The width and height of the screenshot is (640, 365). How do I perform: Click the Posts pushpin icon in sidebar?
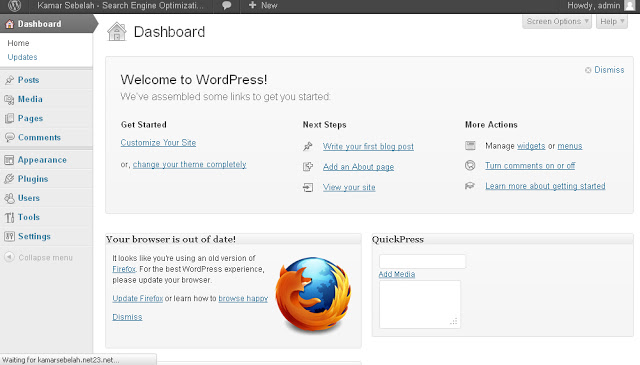click(x=9, y=80)
